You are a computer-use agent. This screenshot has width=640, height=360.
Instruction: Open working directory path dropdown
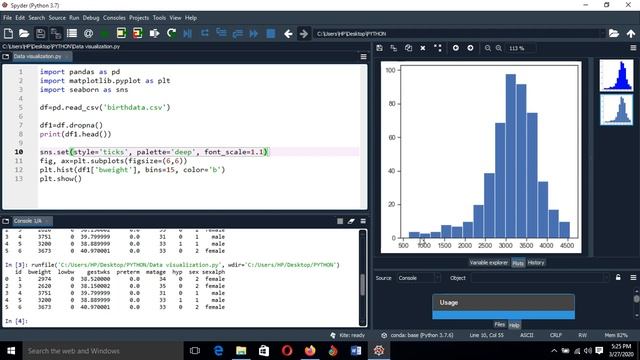(602, 33)
